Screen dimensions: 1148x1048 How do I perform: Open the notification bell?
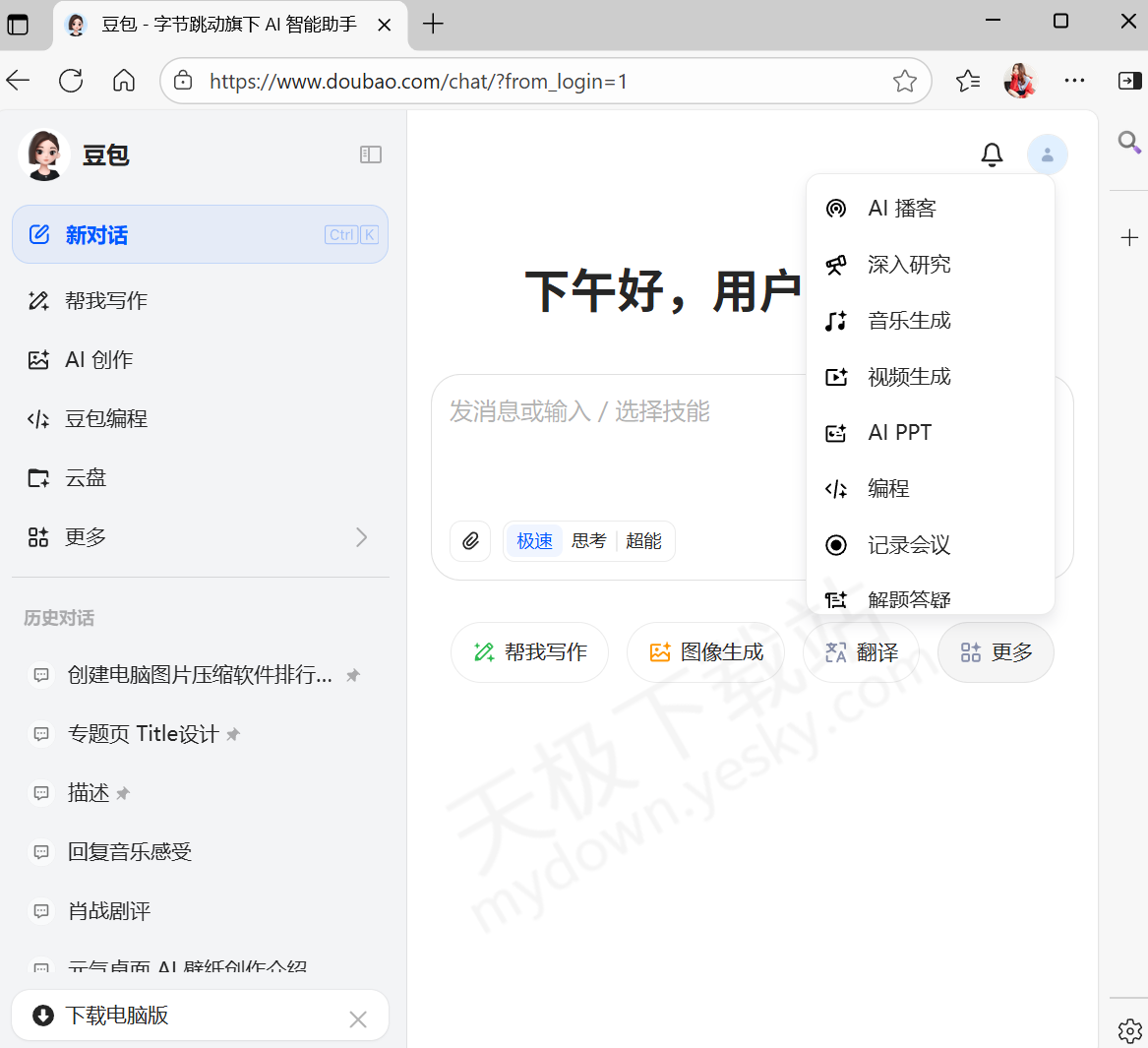[992, 154]
